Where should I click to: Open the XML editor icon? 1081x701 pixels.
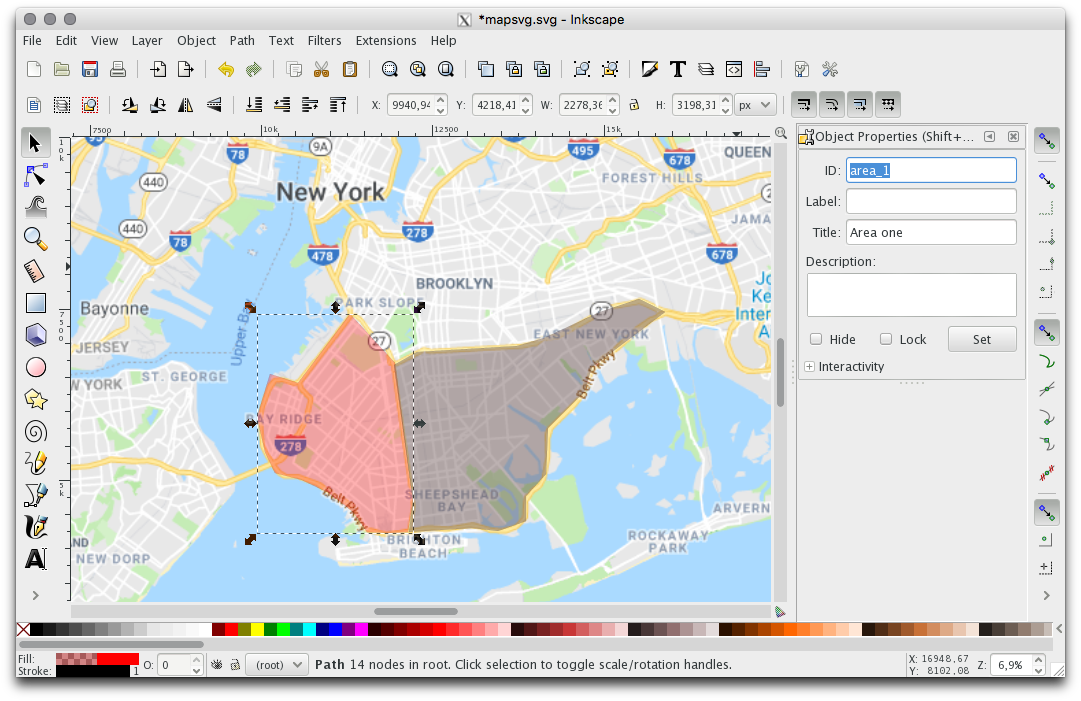734,69
